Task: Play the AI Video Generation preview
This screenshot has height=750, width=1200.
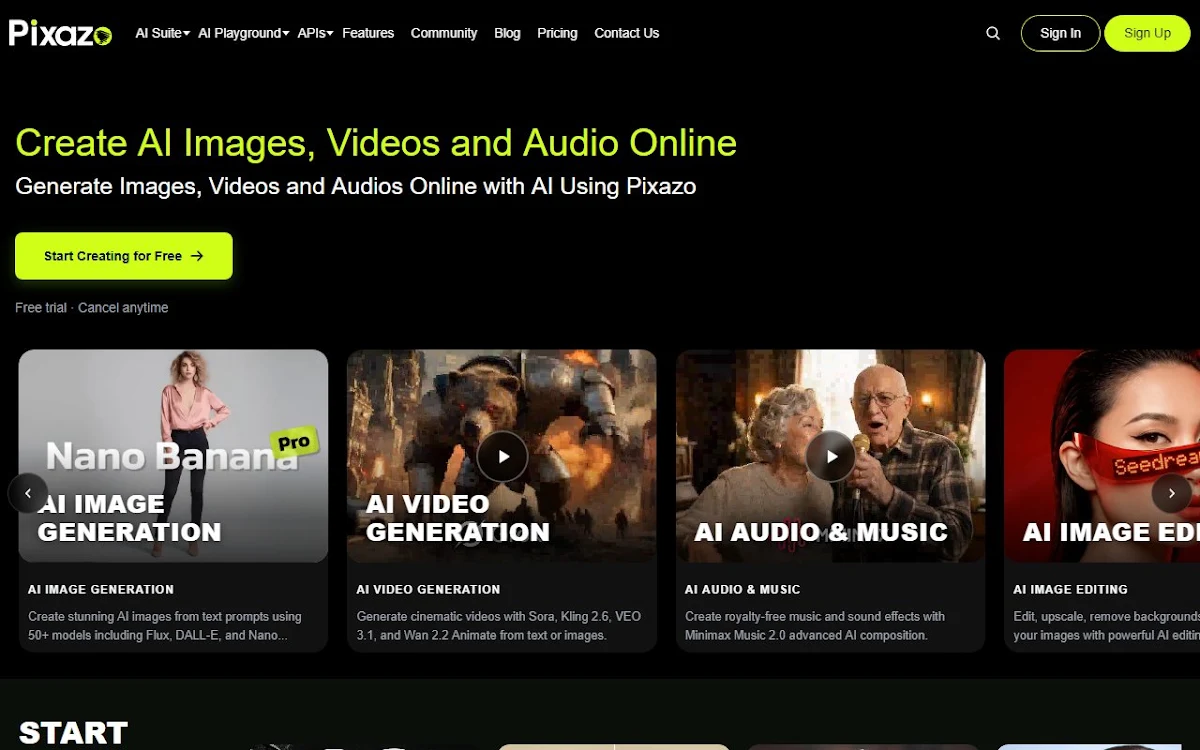Action: tap(502, 457)
